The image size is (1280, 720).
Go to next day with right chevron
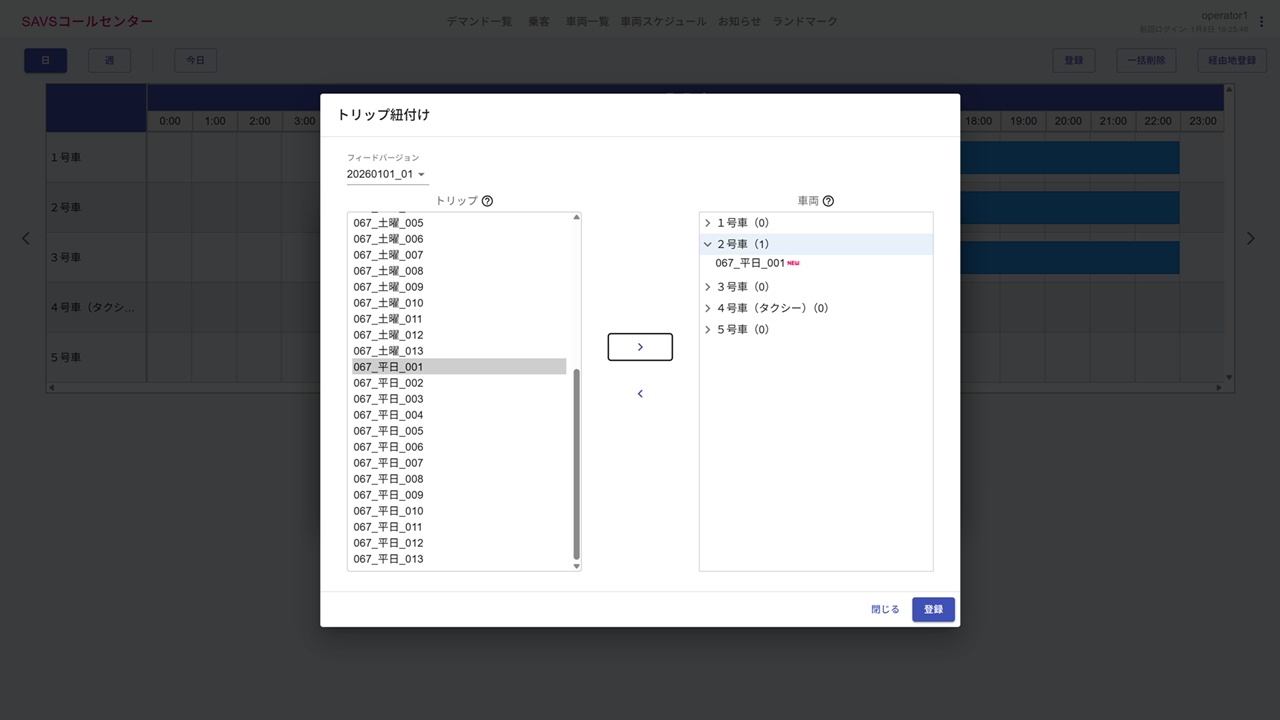point(1250,238)
